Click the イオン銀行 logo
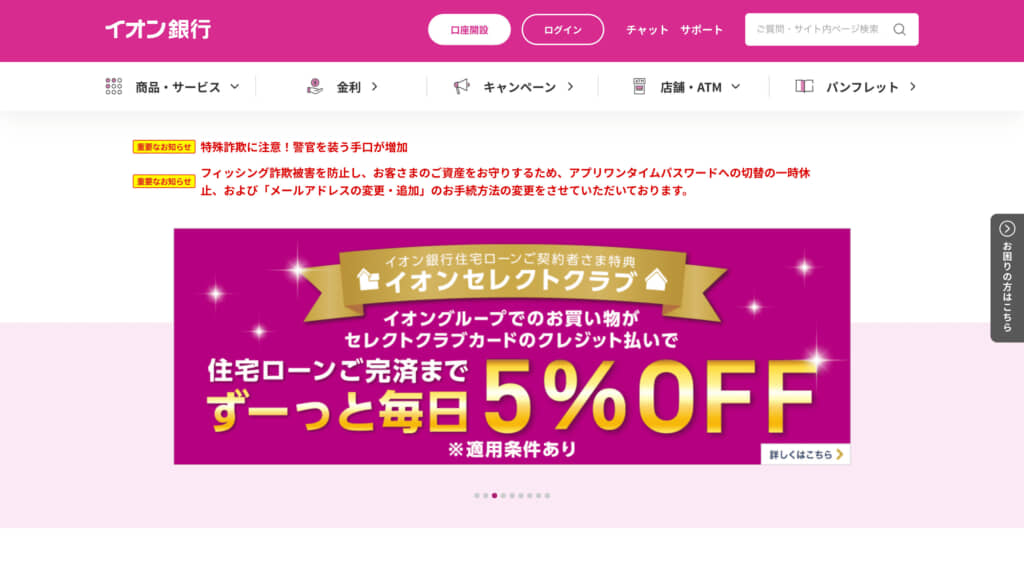 158,29
